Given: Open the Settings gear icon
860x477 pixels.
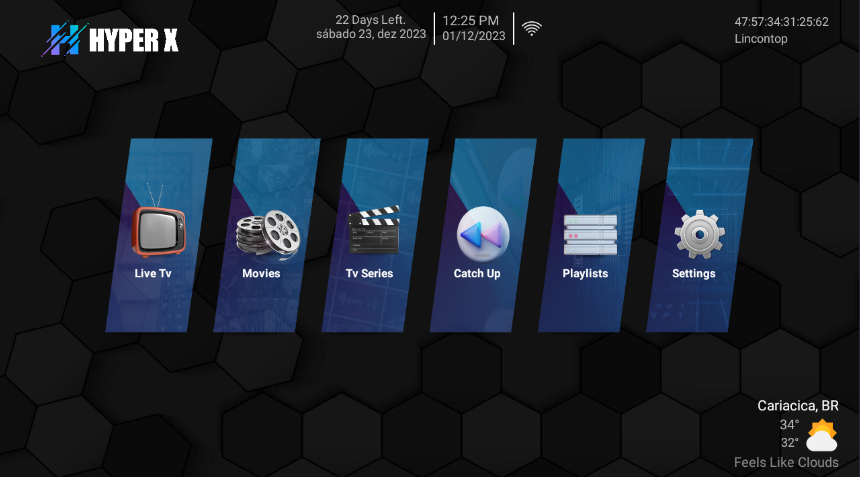Looking at the screenshot, I should [698, 234].
